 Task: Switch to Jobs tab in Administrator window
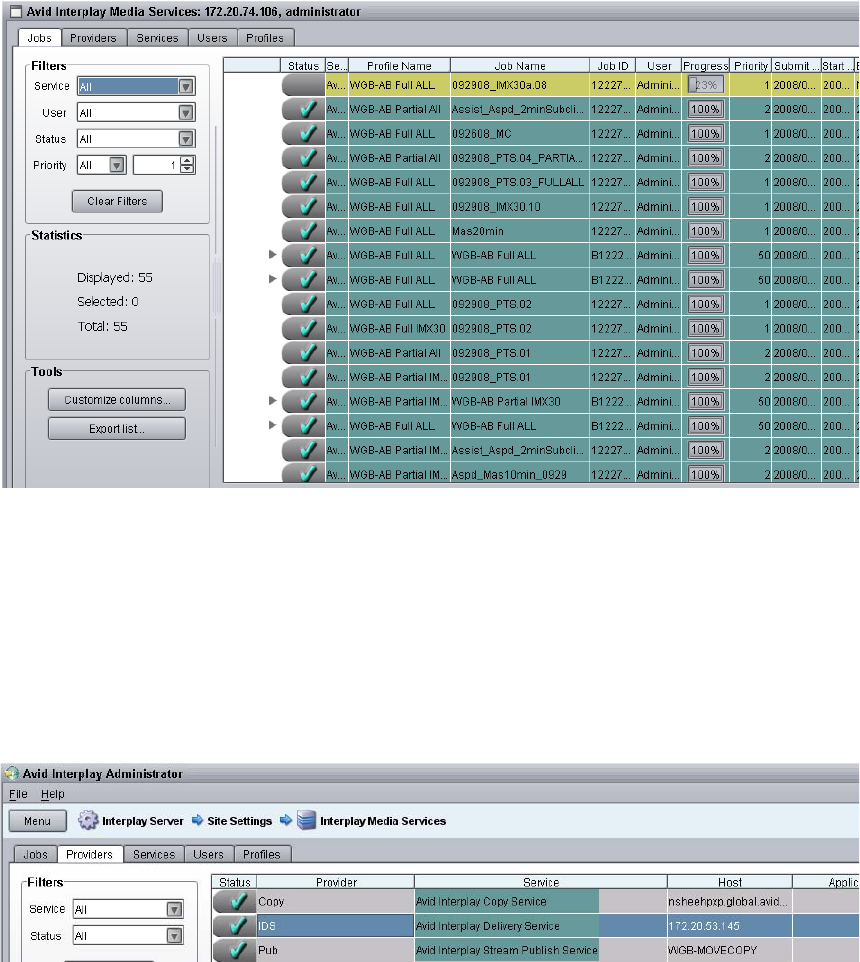point(36,855)
